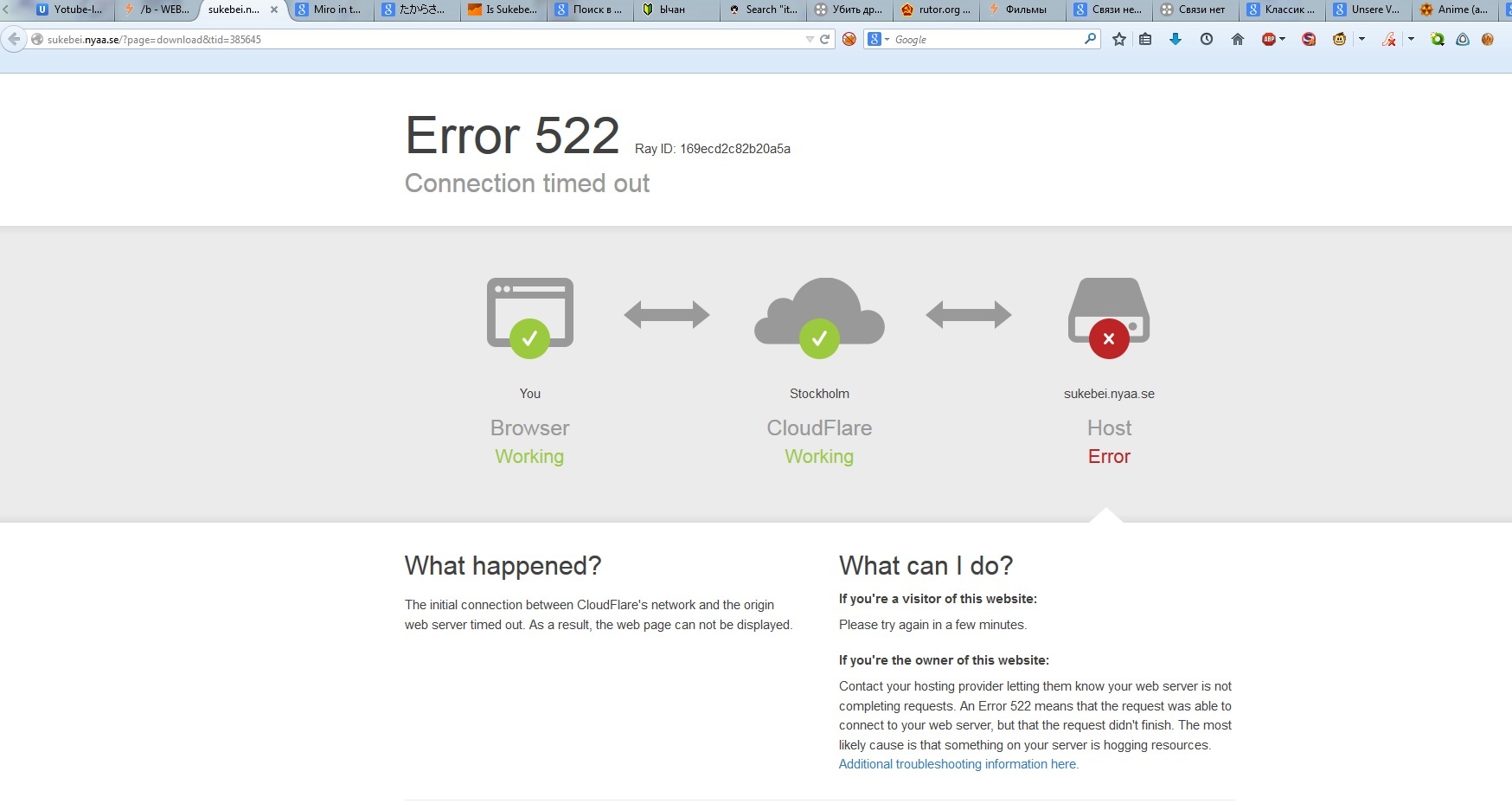Click the Host server error icon
Image resolution: width=1512 pixels, height=810 pixels.
(x=1109, y=317)
